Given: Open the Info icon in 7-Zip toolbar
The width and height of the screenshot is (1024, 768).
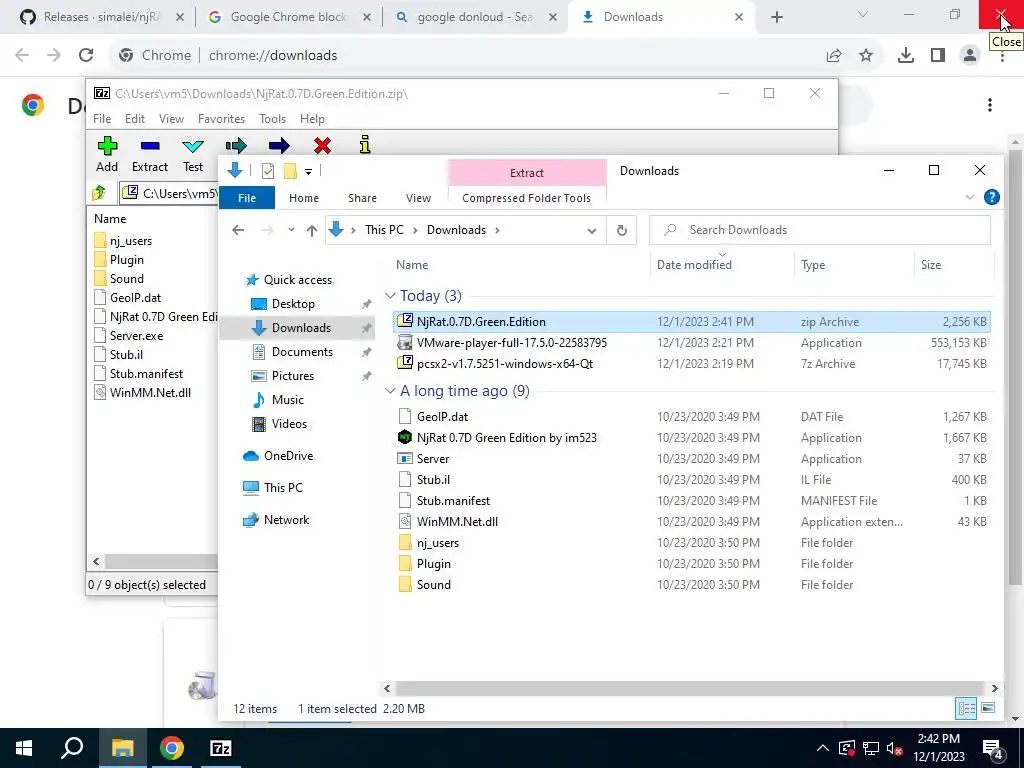Looking at the screenshot, I should pos(365,144).
